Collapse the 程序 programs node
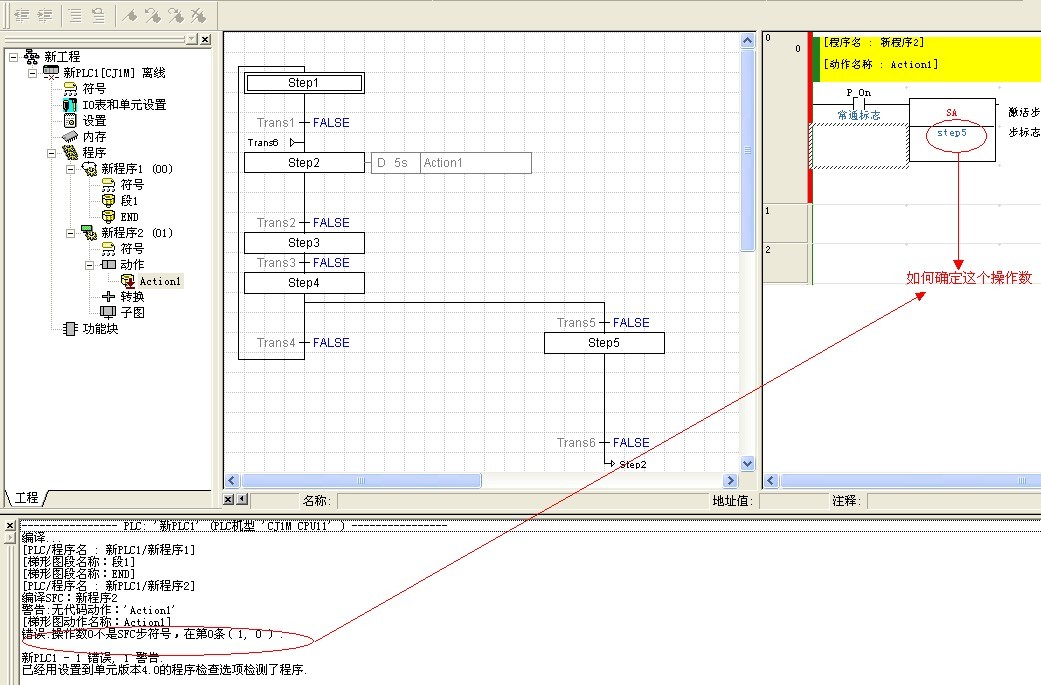This screenshot has height=685, width=1041. click(x=51, y=153)
